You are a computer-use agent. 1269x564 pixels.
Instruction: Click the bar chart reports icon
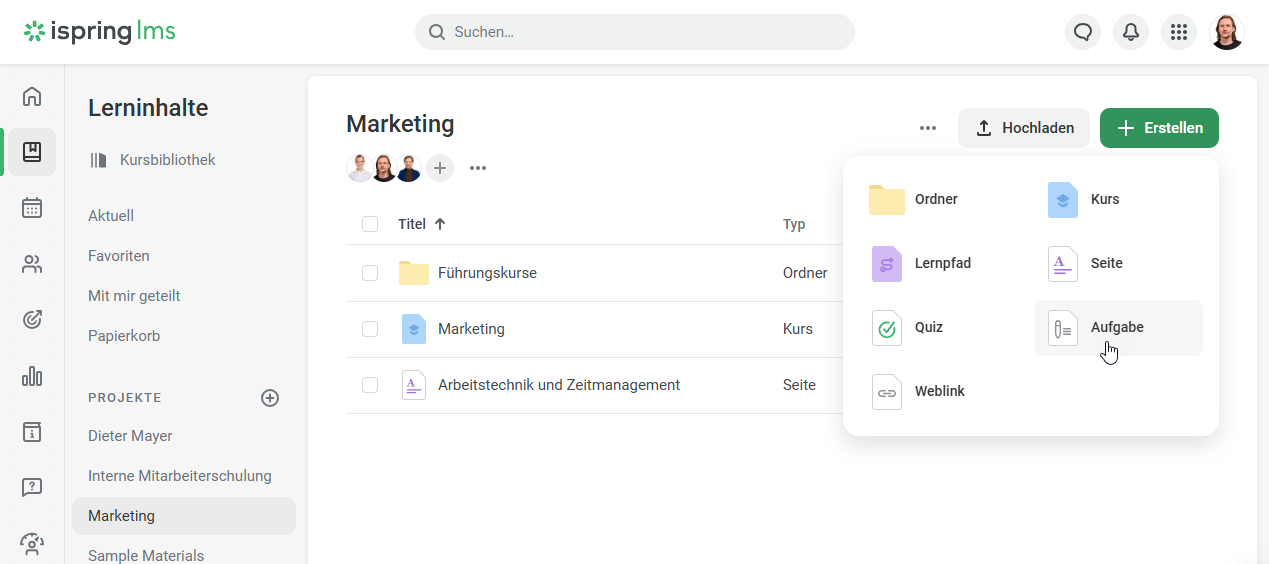click(32, 376)
